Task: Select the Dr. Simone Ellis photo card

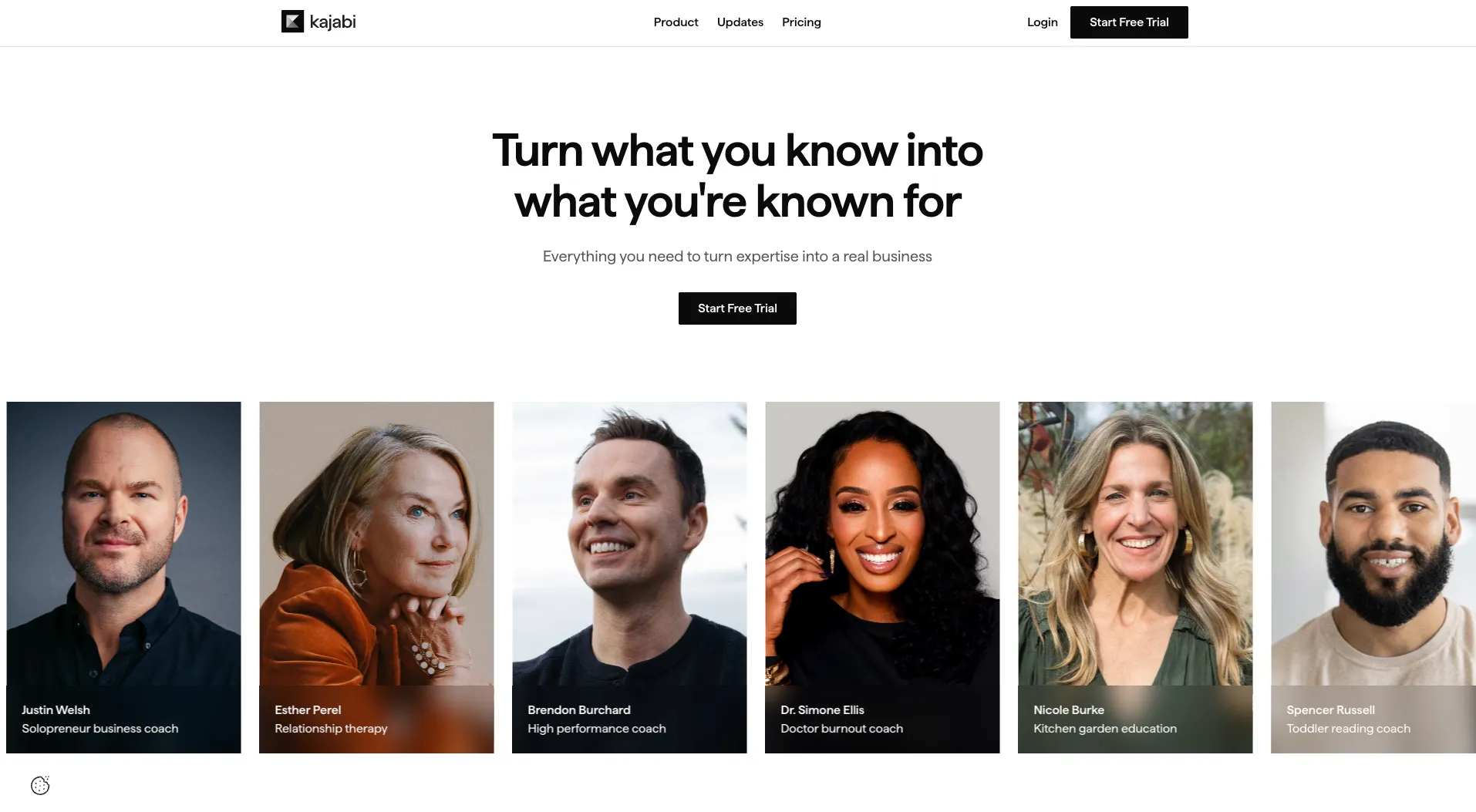Action: tap(882, 577)
